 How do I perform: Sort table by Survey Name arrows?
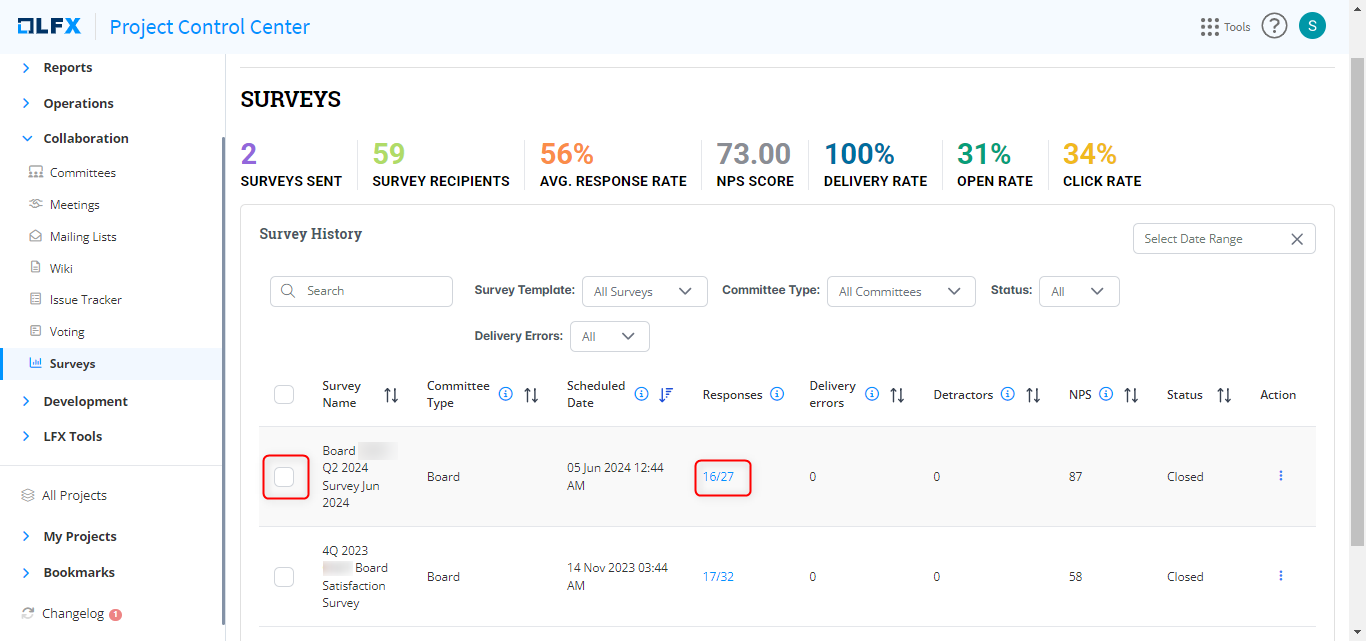[x=391, y=395]
